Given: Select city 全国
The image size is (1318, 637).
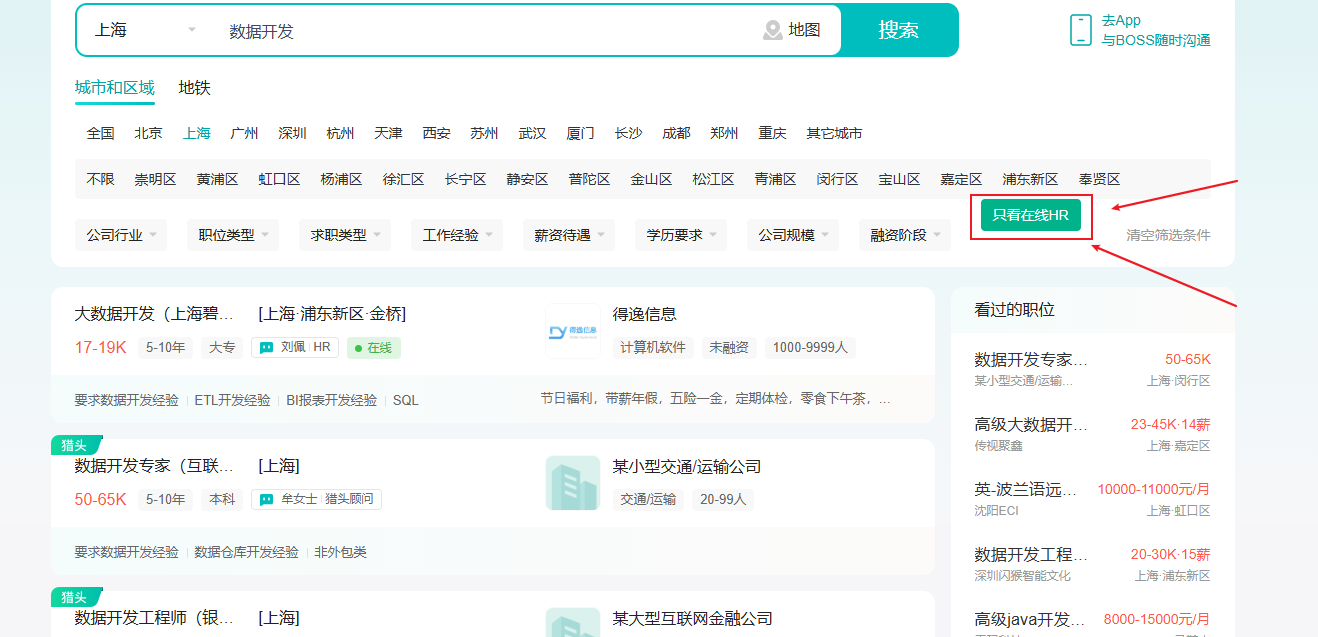Looking at the screenshot, I should [x=101, y=133].
